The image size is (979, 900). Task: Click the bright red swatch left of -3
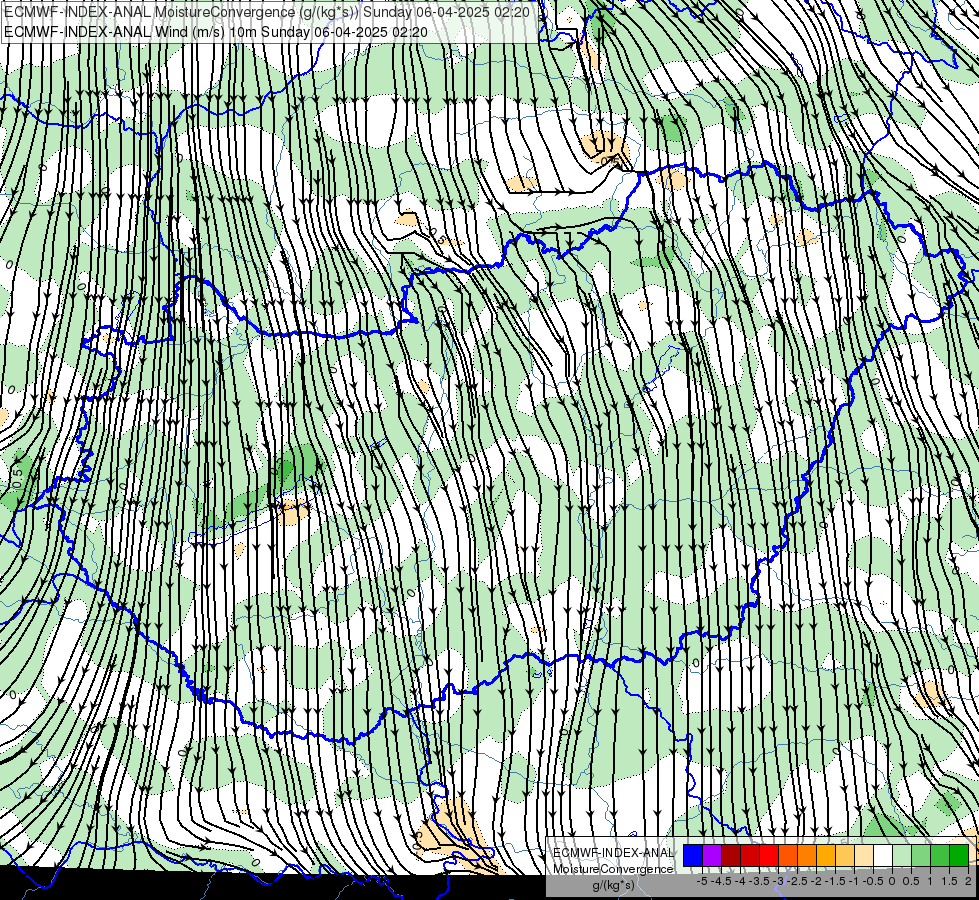coord(769,856)
